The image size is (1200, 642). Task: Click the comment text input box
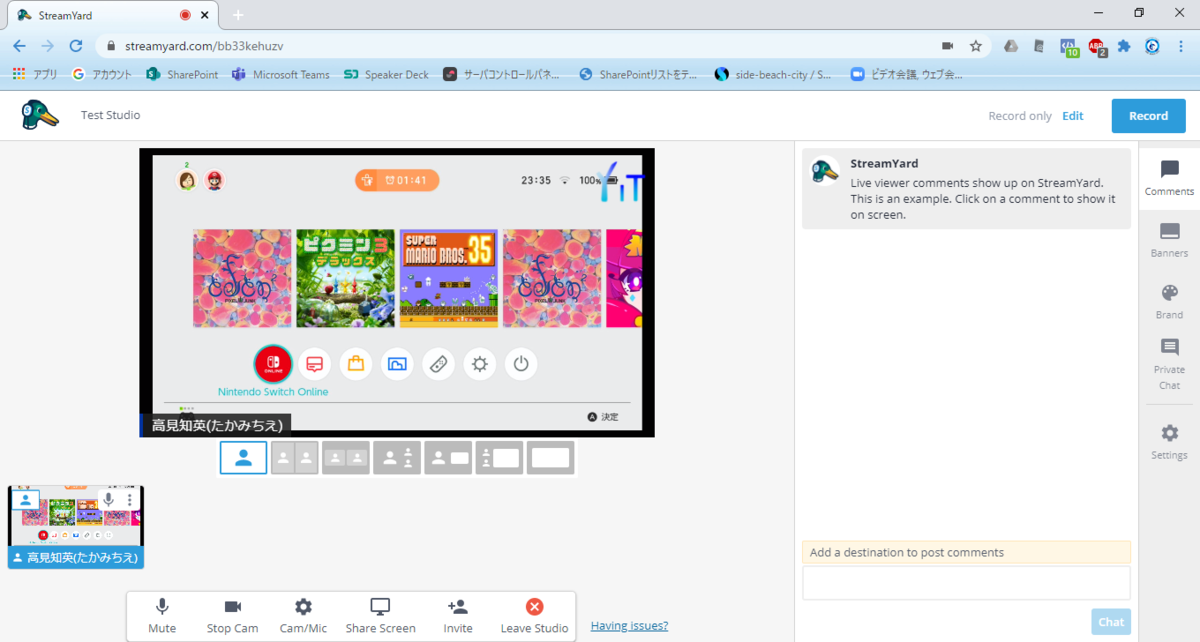(966, 583)
